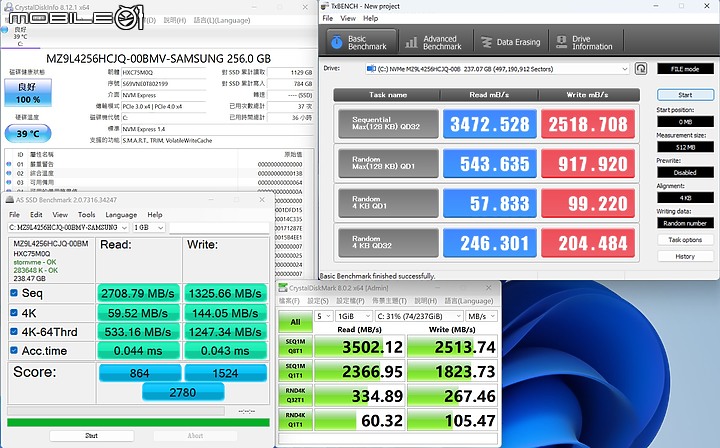Open the C: 31% drive dropdown in CrystalDiskMark
This screenshot has height=448, width=720.
(x=419, y=316)
